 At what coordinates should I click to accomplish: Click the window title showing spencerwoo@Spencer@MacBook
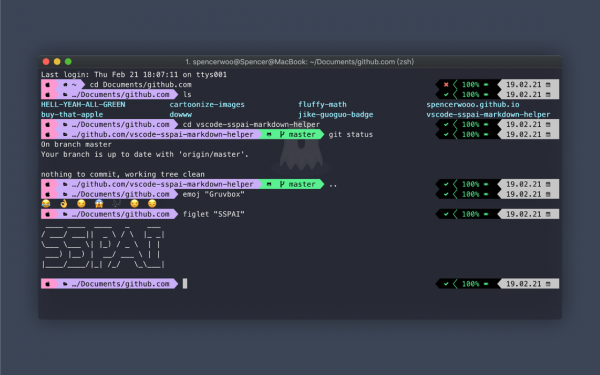300,62
